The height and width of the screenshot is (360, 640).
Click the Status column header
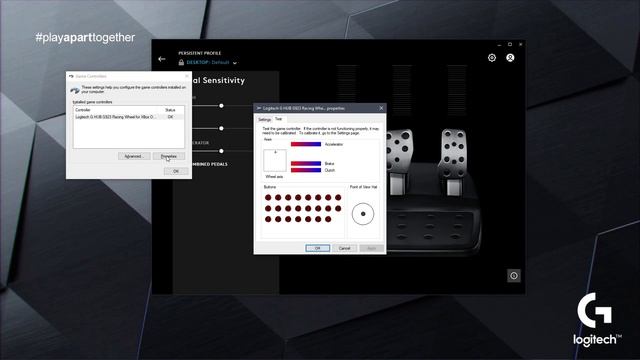pos(170,110)
